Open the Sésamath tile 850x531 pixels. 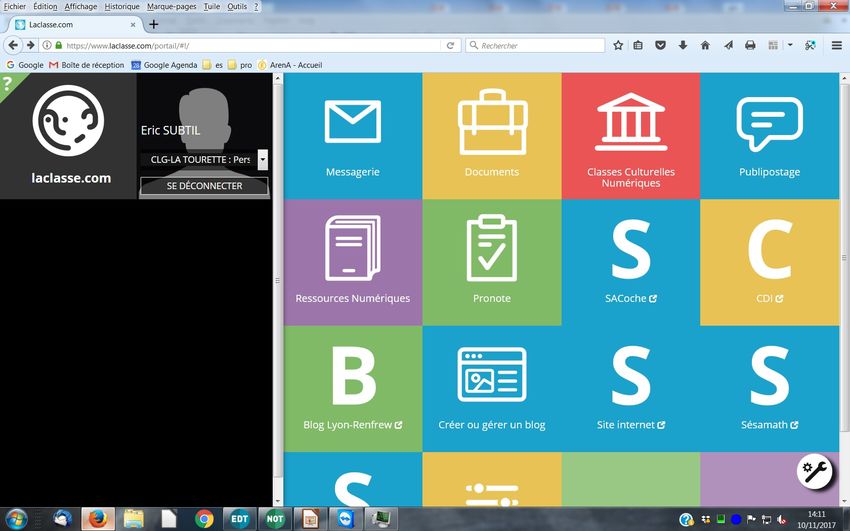point(769,388)
